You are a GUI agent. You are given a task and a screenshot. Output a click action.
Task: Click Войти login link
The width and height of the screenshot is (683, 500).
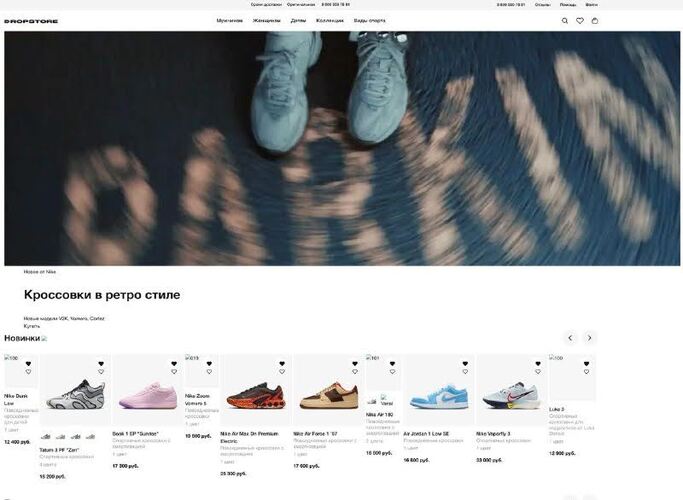click(x=592, y=5)
